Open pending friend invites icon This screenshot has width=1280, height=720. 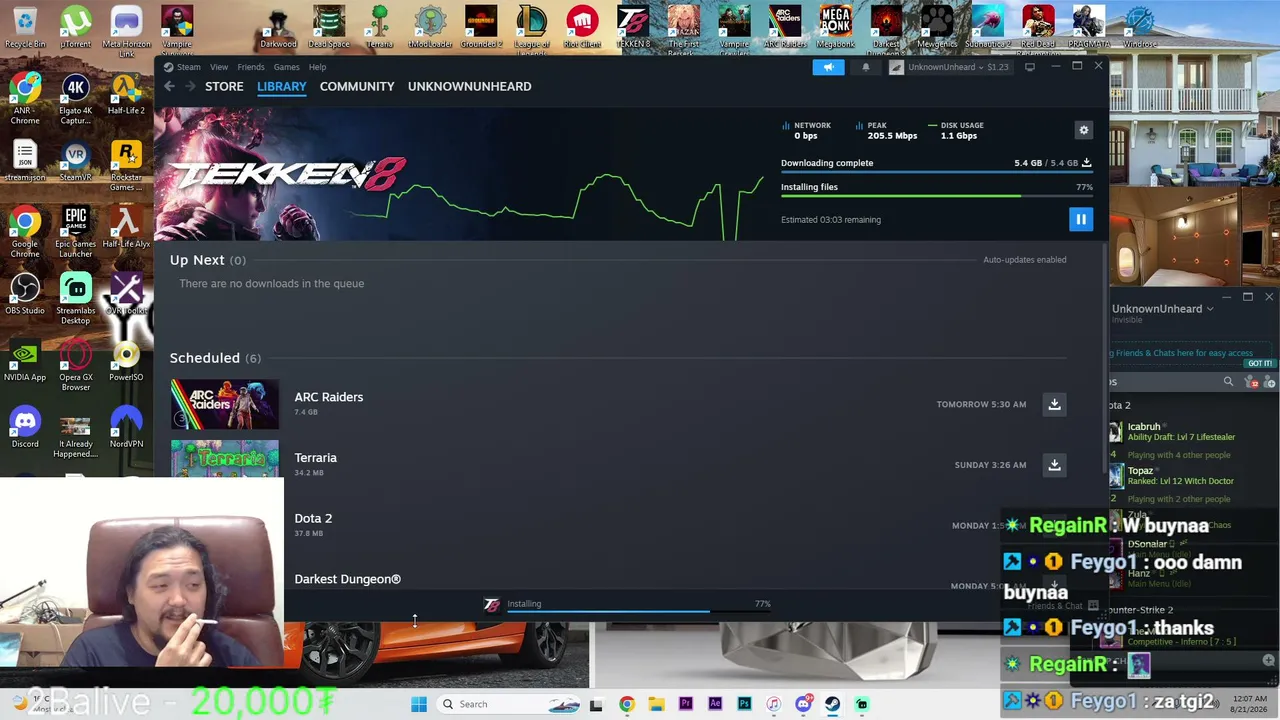tap(1253, 382)
